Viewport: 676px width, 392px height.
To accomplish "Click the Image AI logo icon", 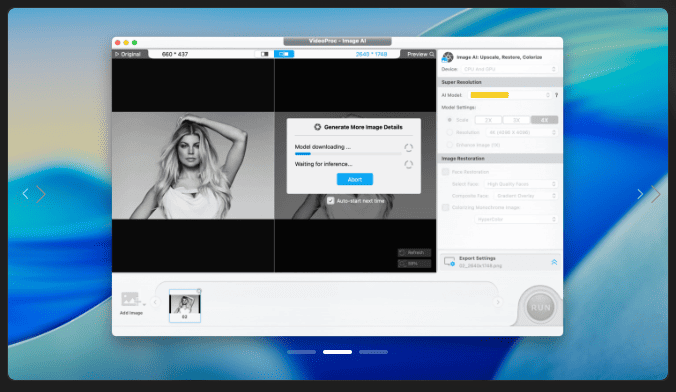I will point(448,57).
